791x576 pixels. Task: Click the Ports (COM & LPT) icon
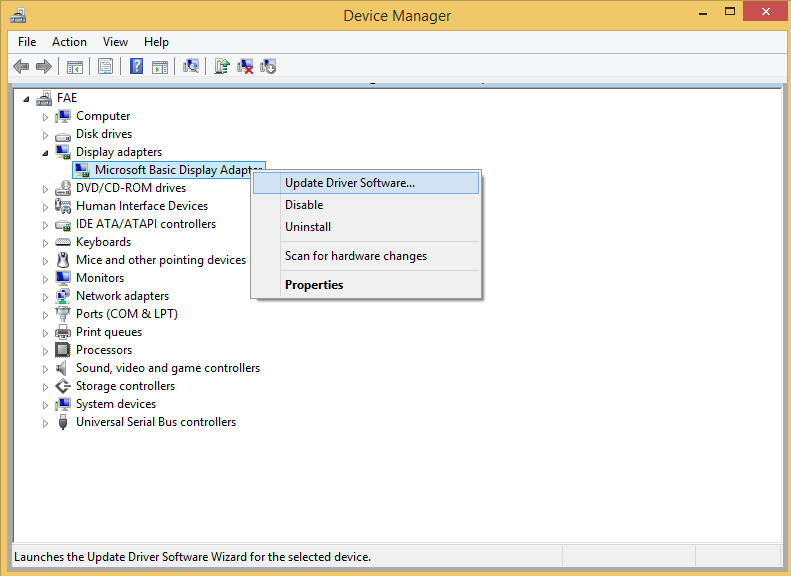(x=63, y=314)
